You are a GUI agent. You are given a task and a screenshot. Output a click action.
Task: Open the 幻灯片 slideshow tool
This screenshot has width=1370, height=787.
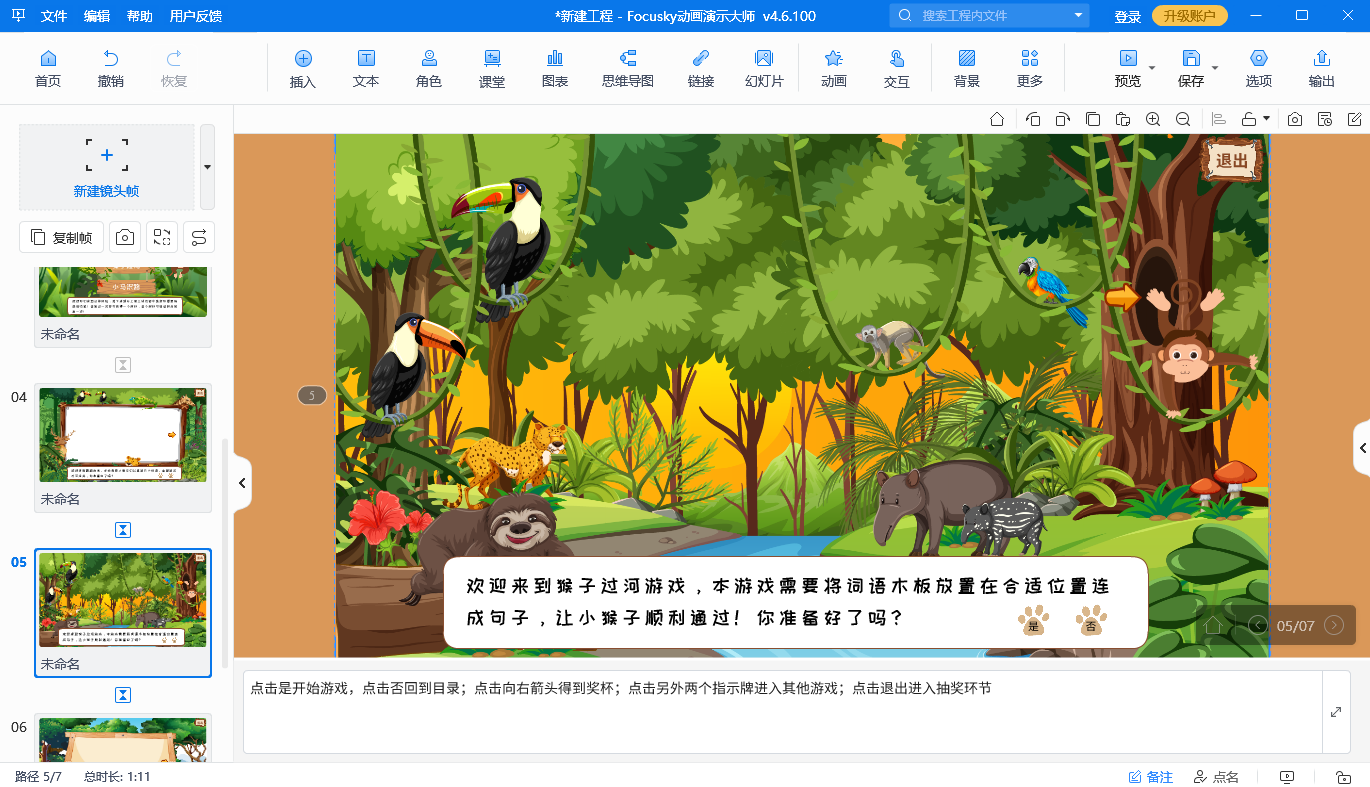point(764,68)
